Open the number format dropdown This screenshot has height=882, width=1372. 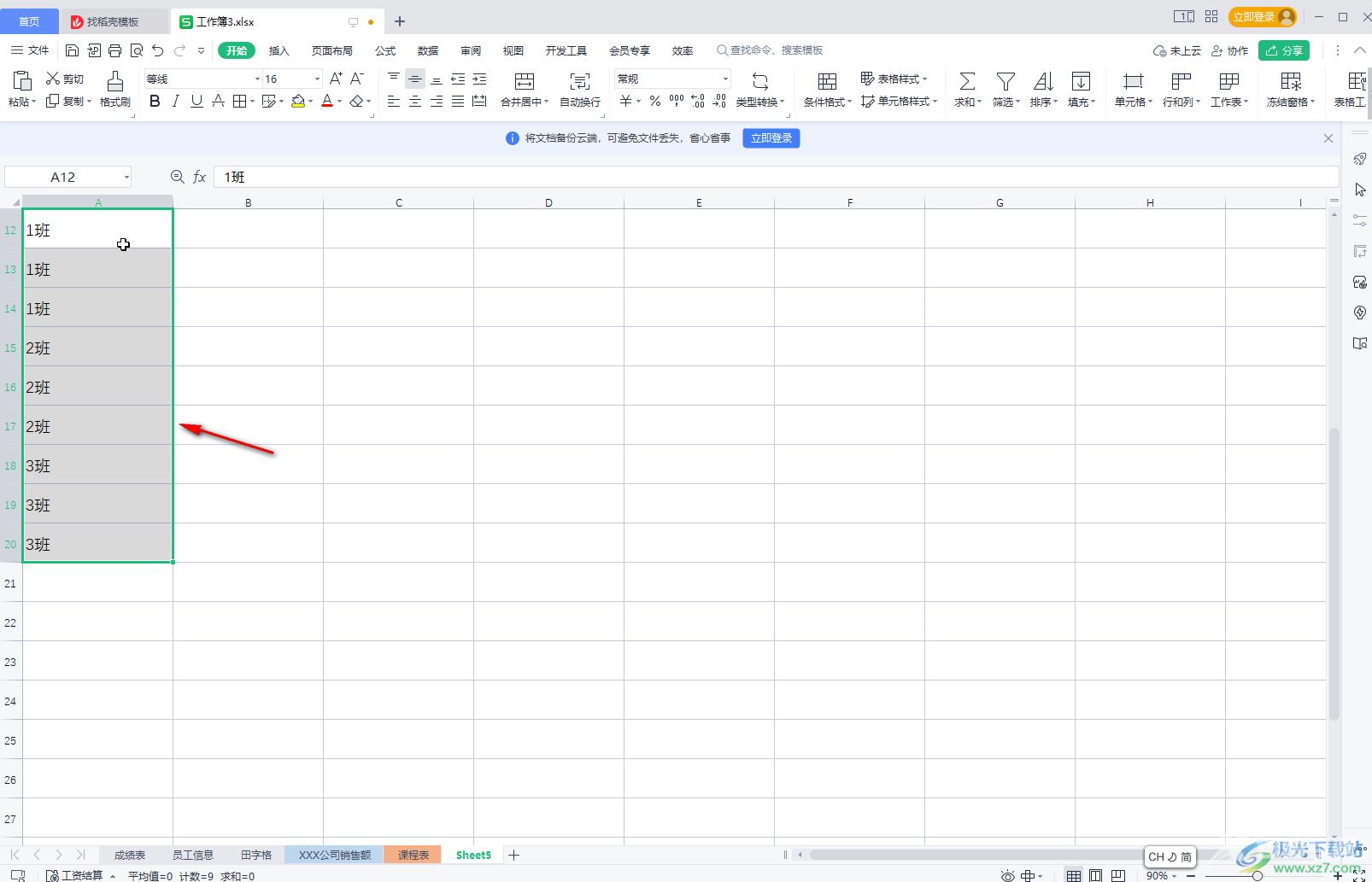tap(725, 79)
